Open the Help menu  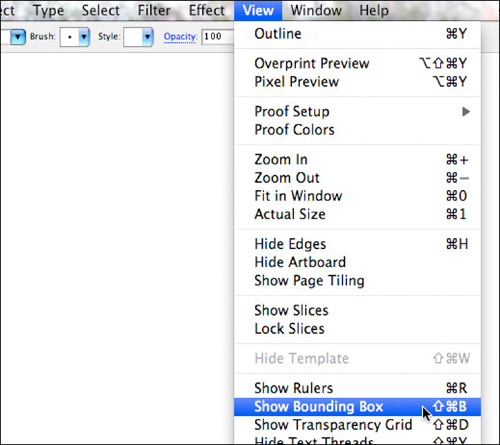tap(374, 10)
